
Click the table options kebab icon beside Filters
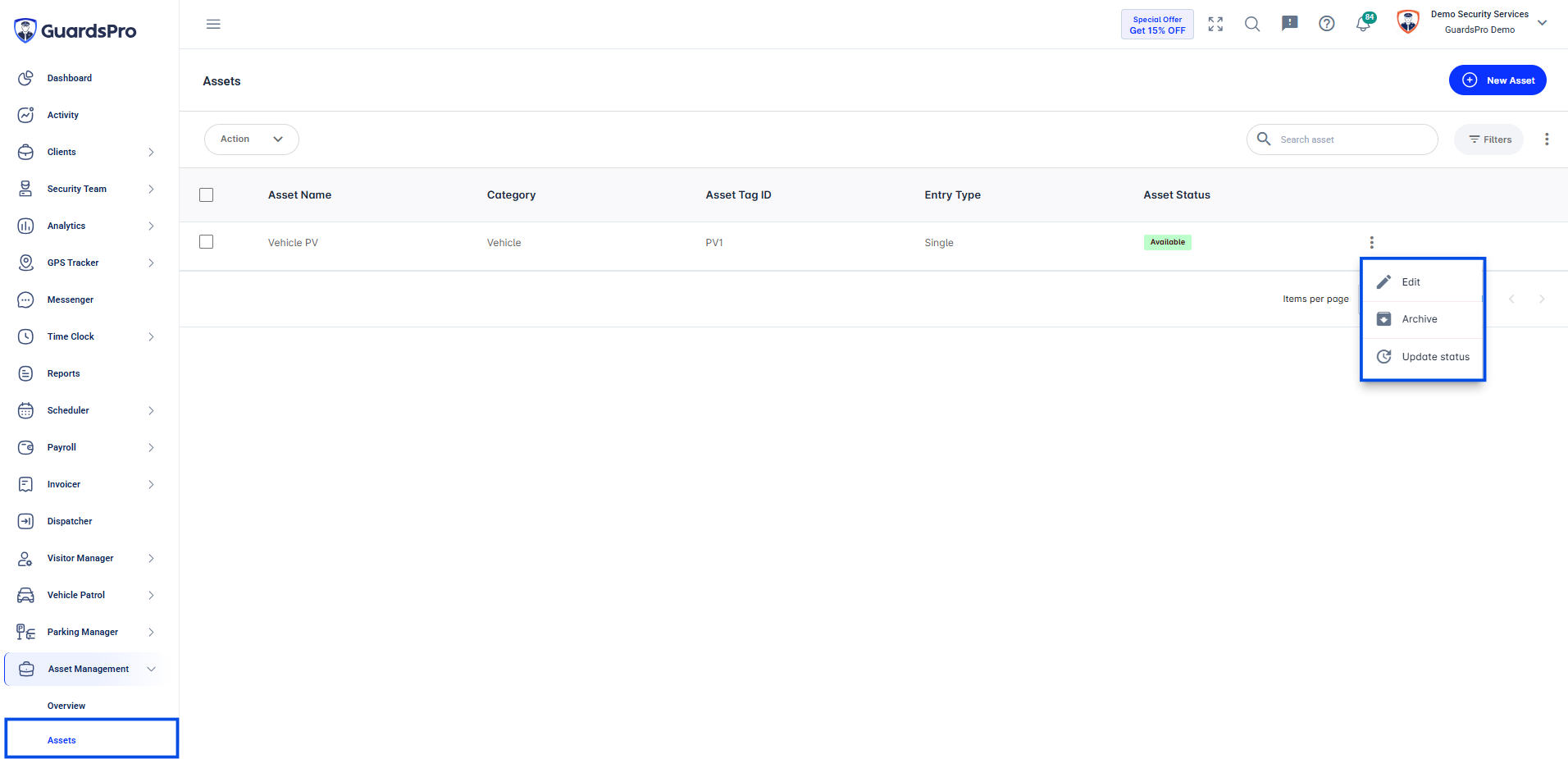1547,139
